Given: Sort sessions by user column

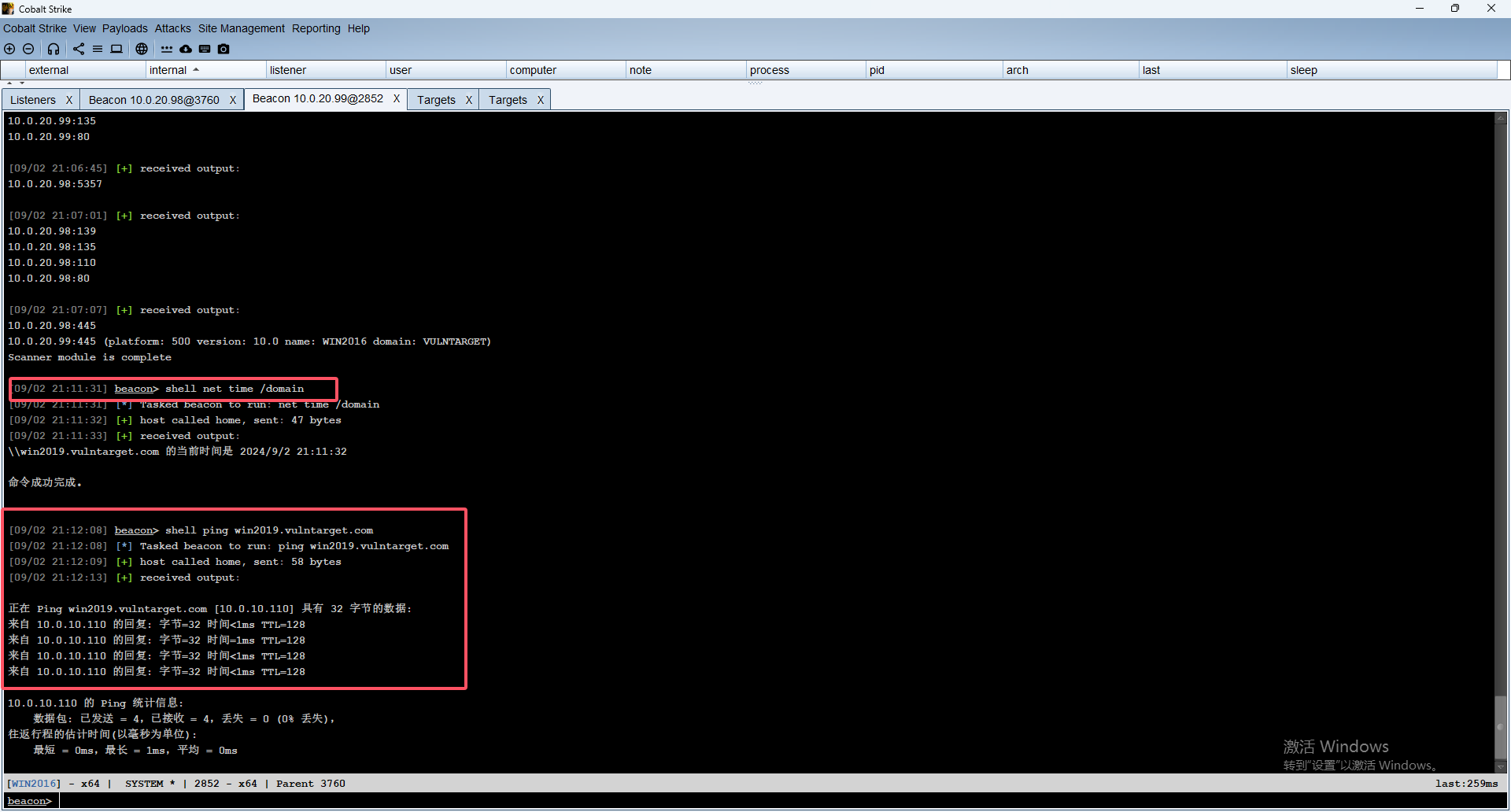Looking at the screenshot, I should click(x=446, y=70).
